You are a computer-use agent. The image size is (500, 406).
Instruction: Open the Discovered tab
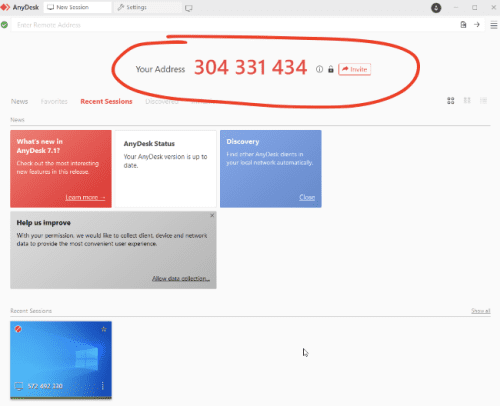pos(162,102)
